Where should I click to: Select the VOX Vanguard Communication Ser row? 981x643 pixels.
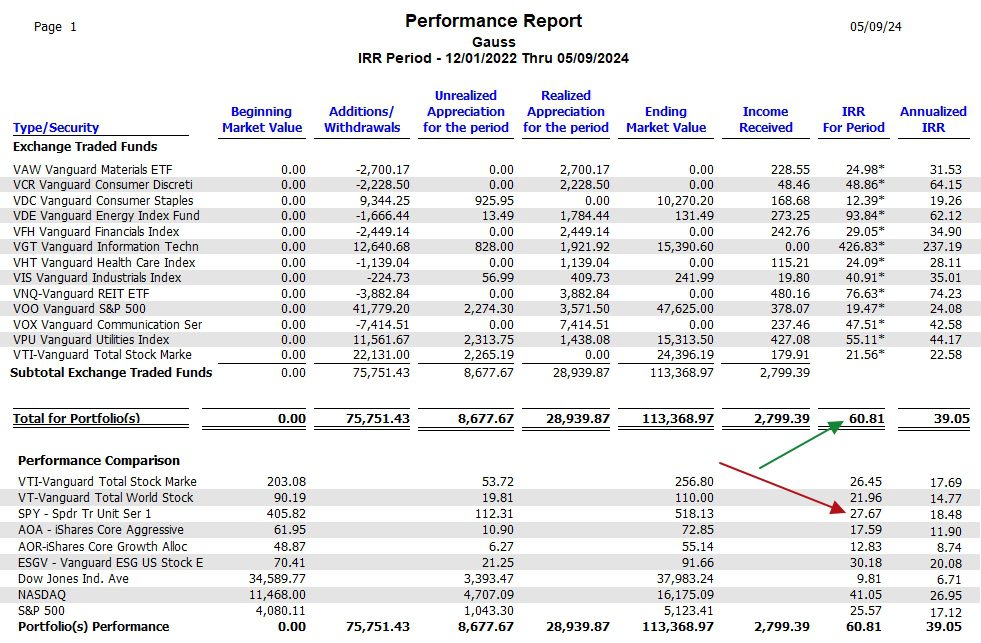[490, 325]
